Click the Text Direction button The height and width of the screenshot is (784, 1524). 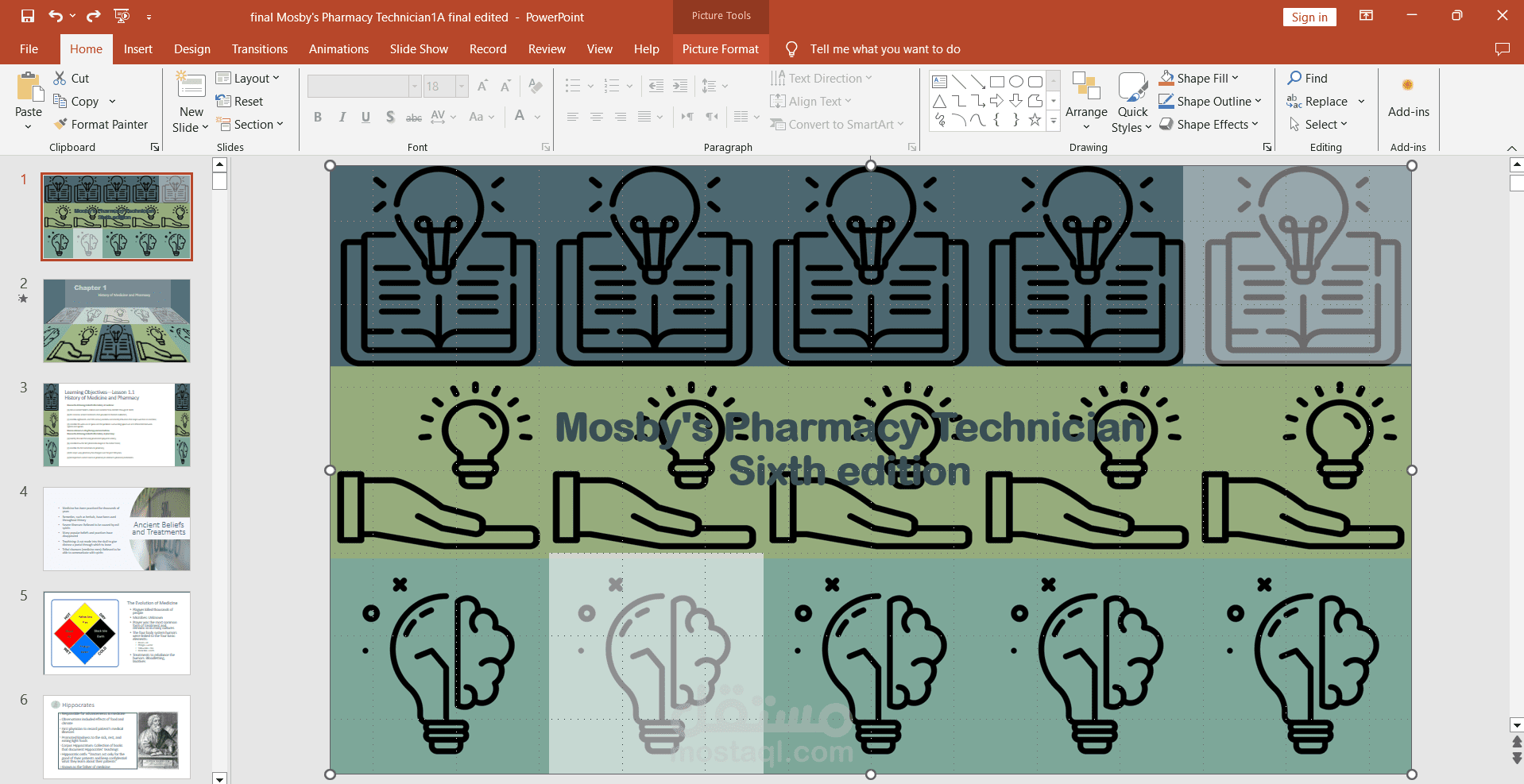(822, 78)
